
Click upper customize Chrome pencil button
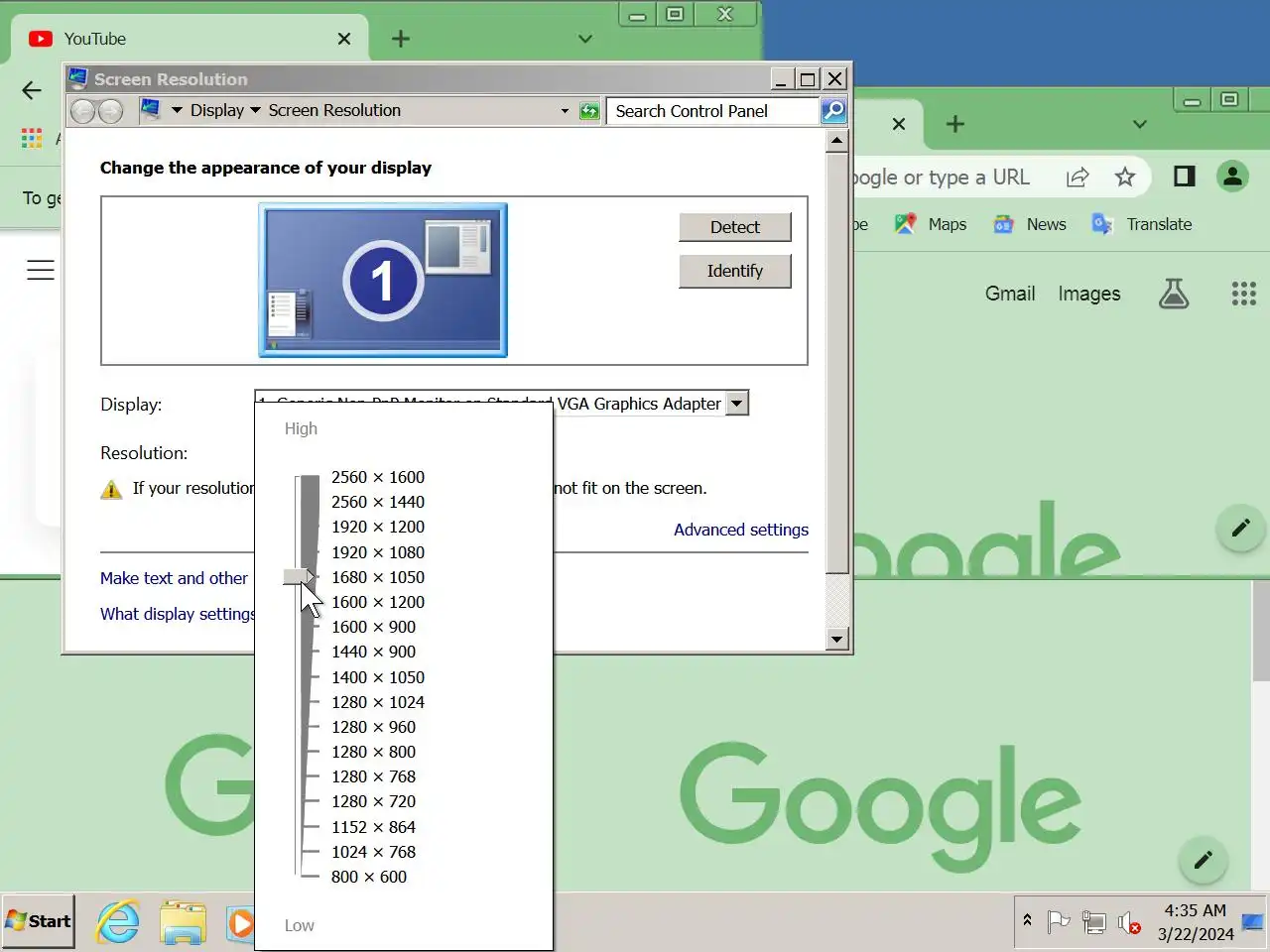(1240, 528)
